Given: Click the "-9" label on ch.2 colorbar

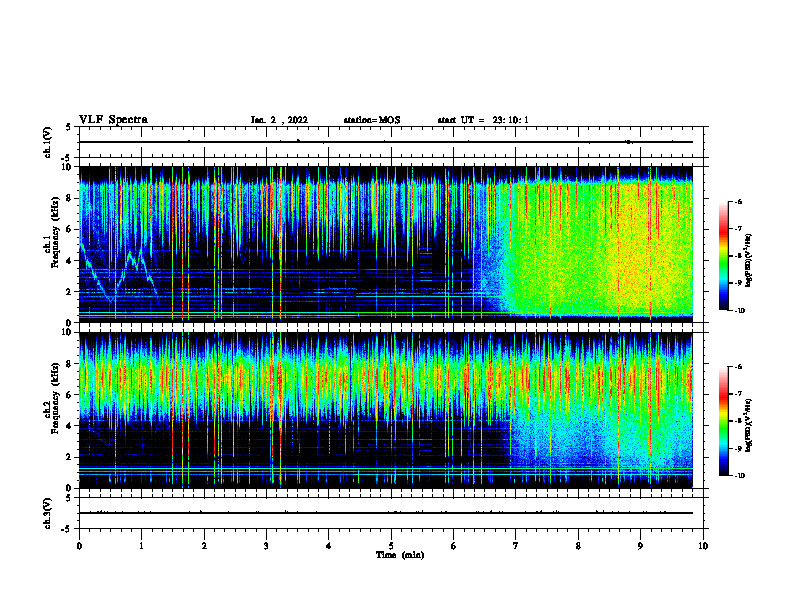Looking at the screenshot, I should (738, 448).
